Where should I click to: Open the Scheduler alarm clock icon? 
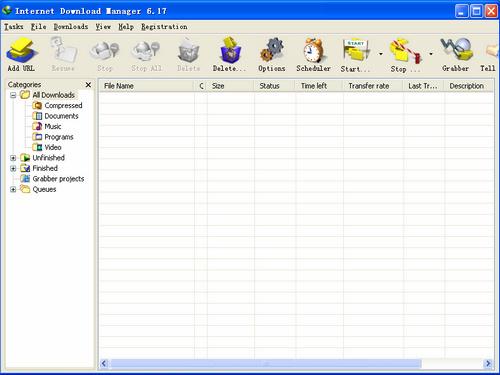pyautogui.click(x=313, y=51)
